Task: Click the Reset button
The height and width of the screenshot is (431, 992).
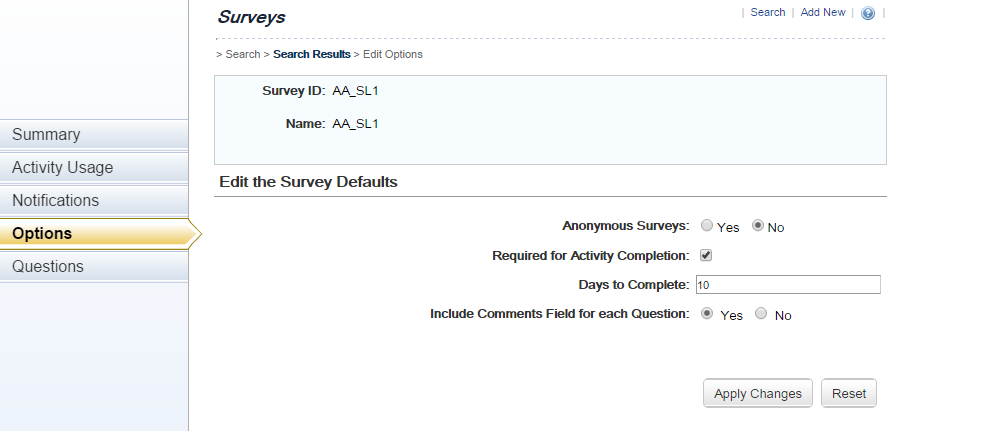Action: (x=848, y=393)
